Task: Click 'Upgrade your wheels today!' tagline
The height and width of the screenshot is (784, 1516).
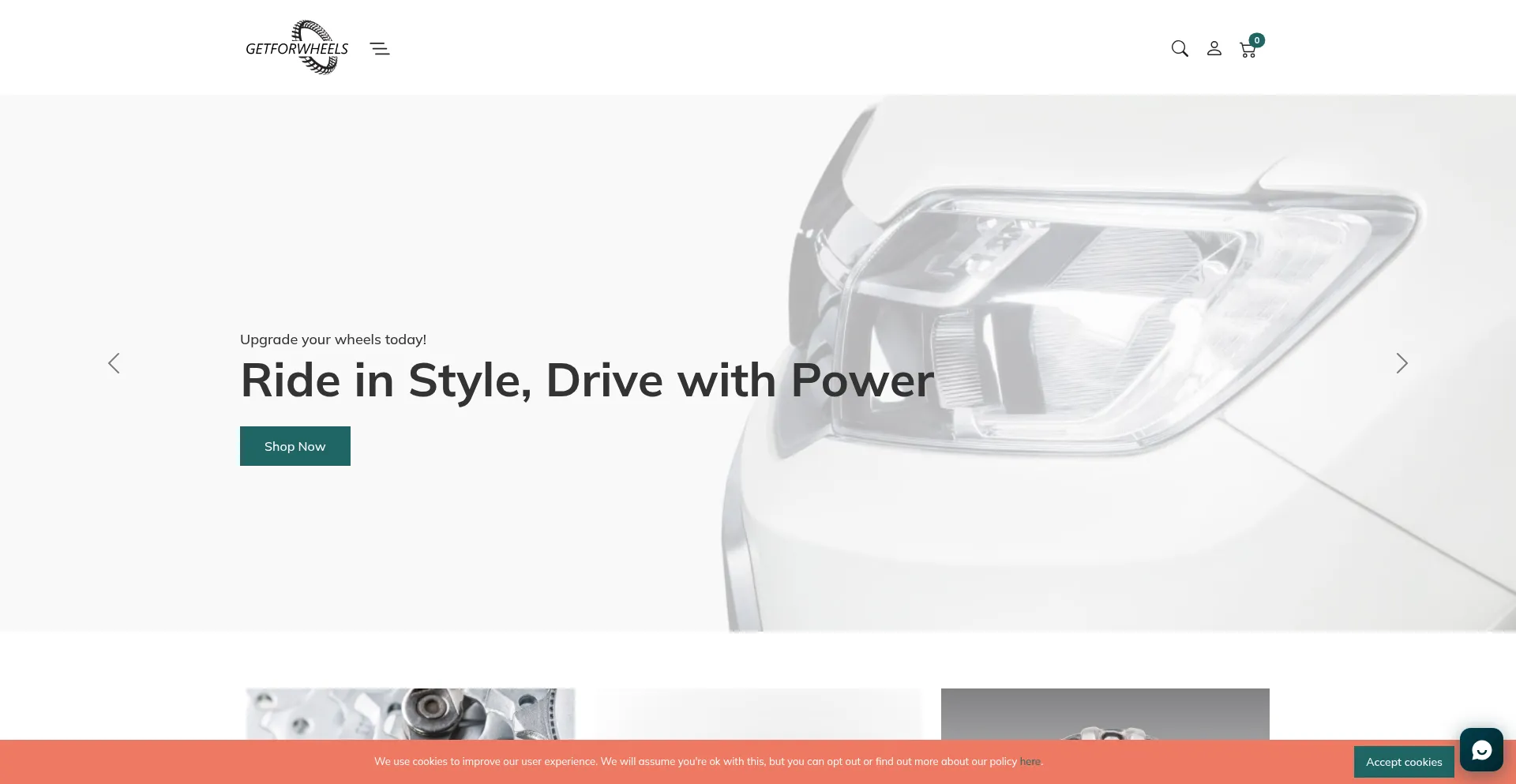Action: point(333,339)
